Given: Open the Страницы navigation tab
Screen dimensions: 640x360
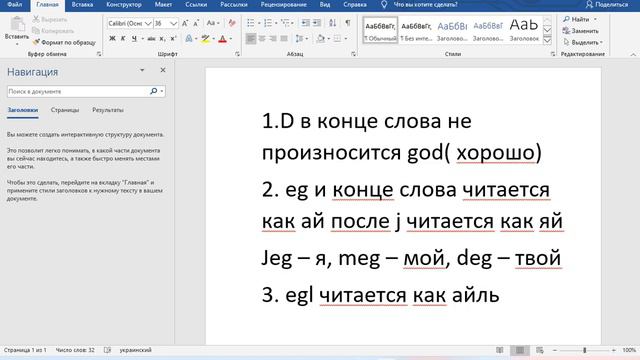Looking at the screenshot, I should (x=65, y=110).
